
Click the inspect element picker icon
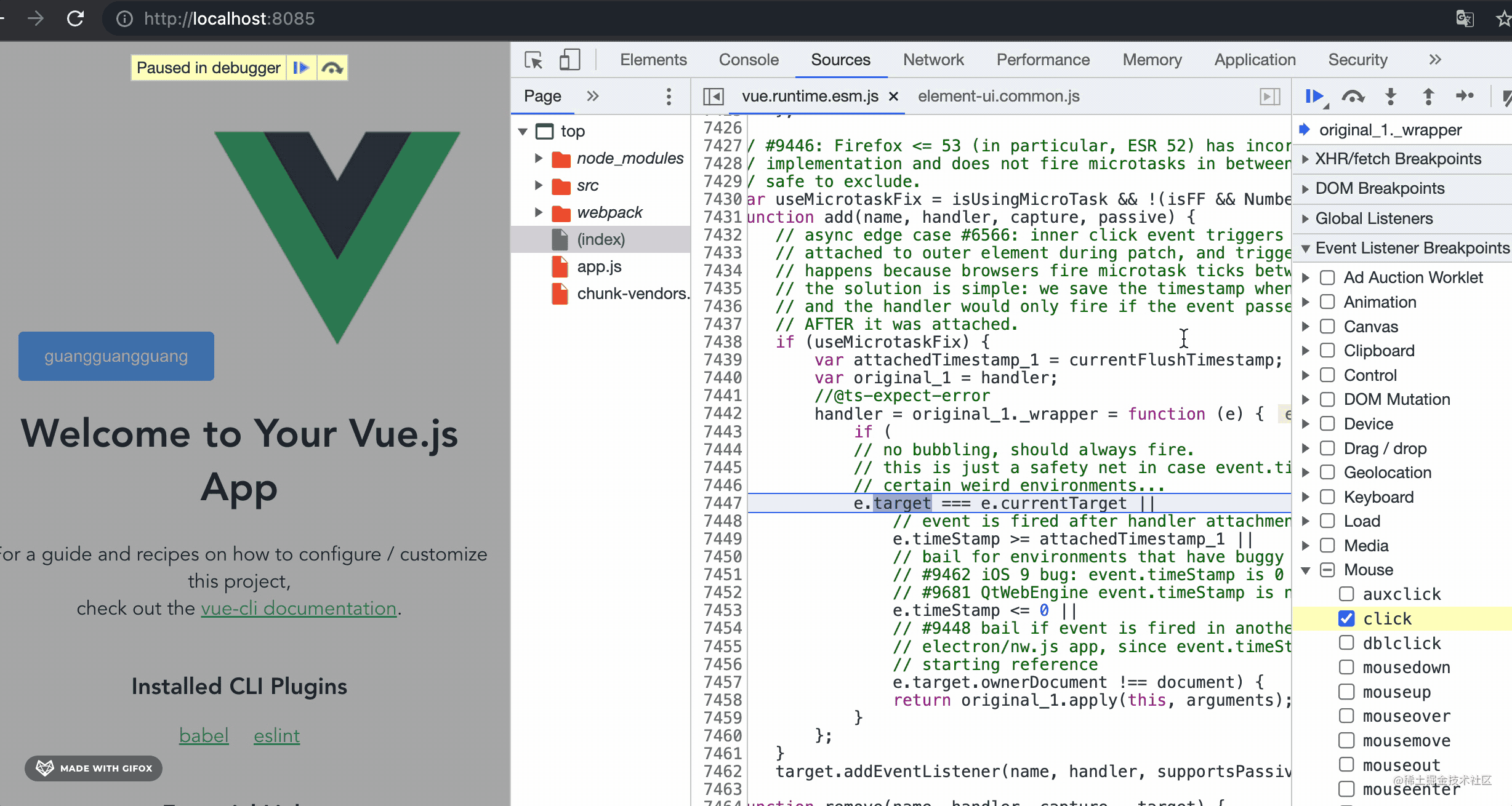(x=533, y=60)
